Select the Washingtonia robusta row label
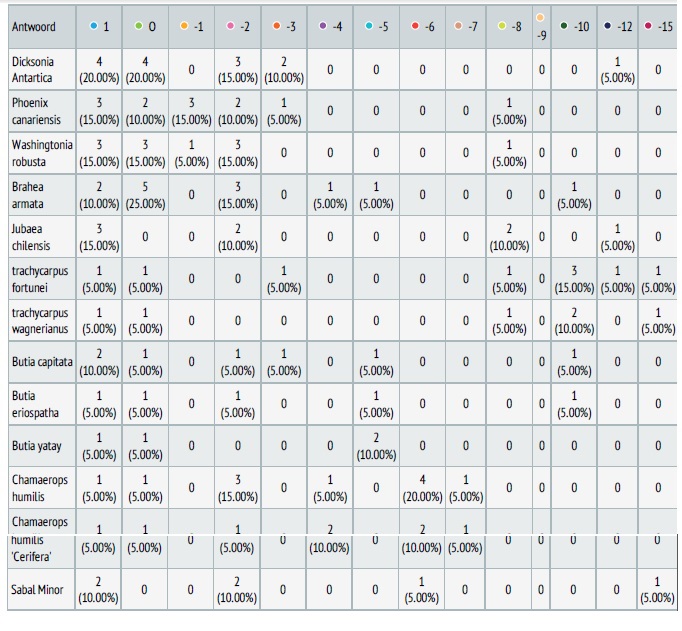Screen dimensions: 682x631 [42, 153]
